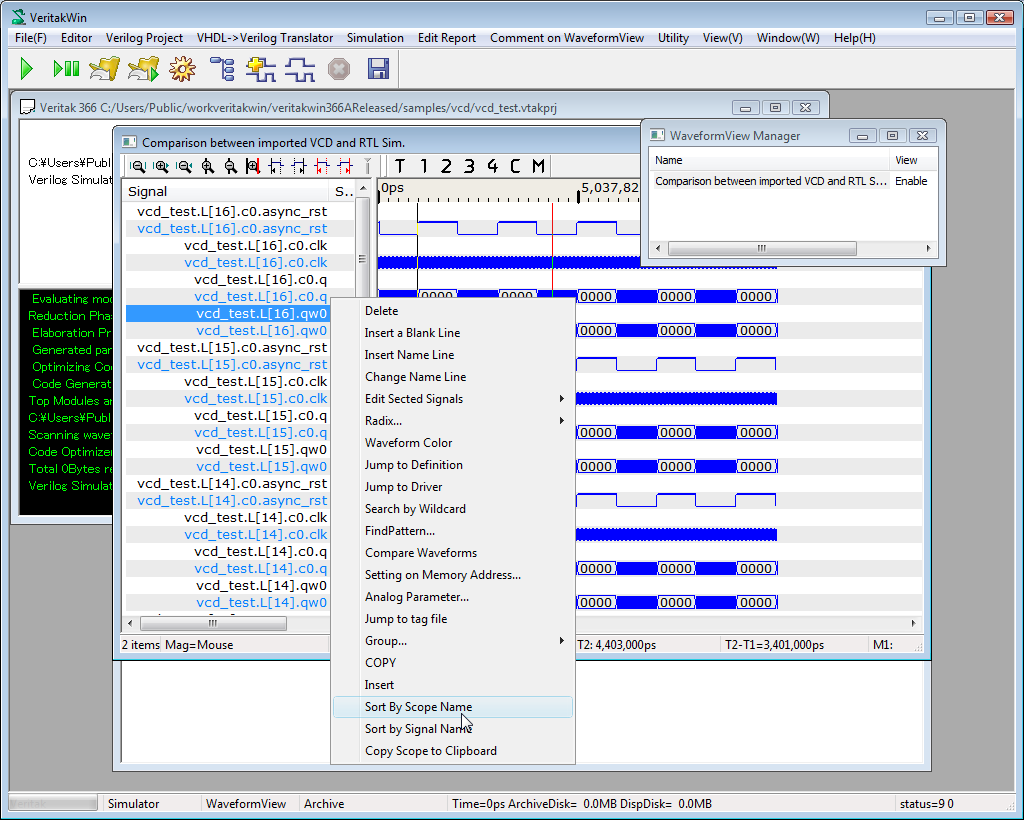The width and height of the screenshot is (1024, 820).
Task: Open the Verilog Project menu
Action: pyautogui.click(x=144, y=38)
